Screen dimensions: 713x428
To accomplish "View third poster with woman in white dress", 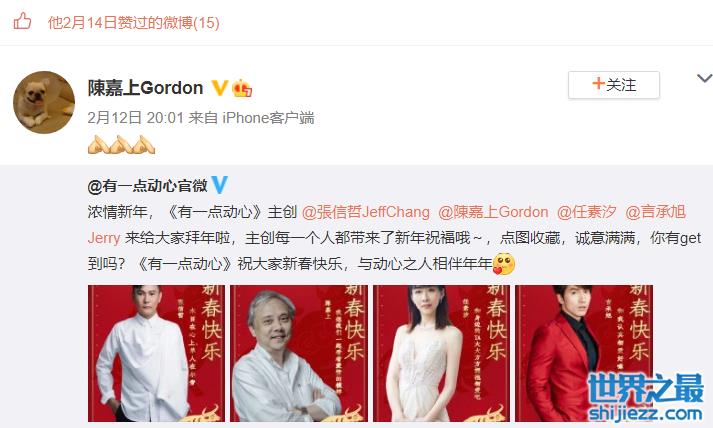I will tap(442, 353).
